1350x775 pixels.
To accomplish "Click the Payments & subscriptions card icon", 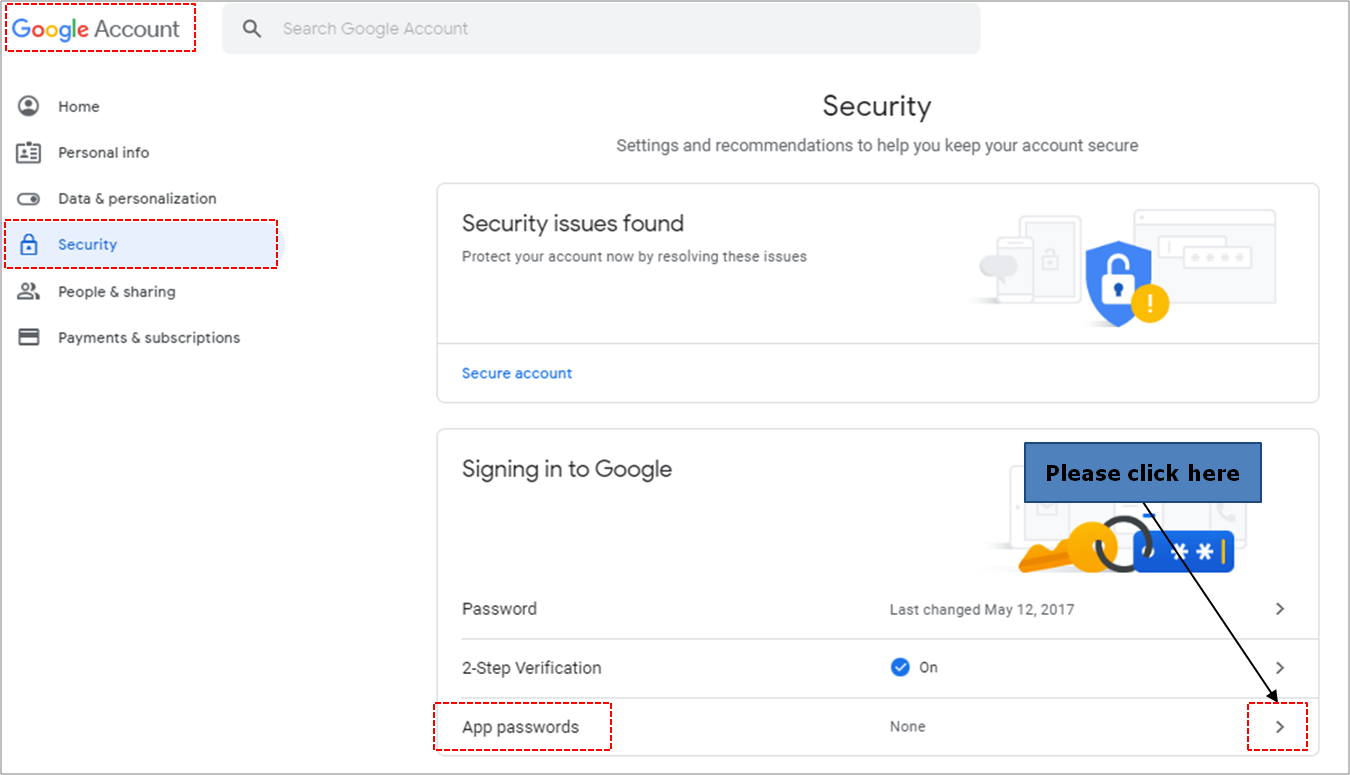I will [29, 337].
